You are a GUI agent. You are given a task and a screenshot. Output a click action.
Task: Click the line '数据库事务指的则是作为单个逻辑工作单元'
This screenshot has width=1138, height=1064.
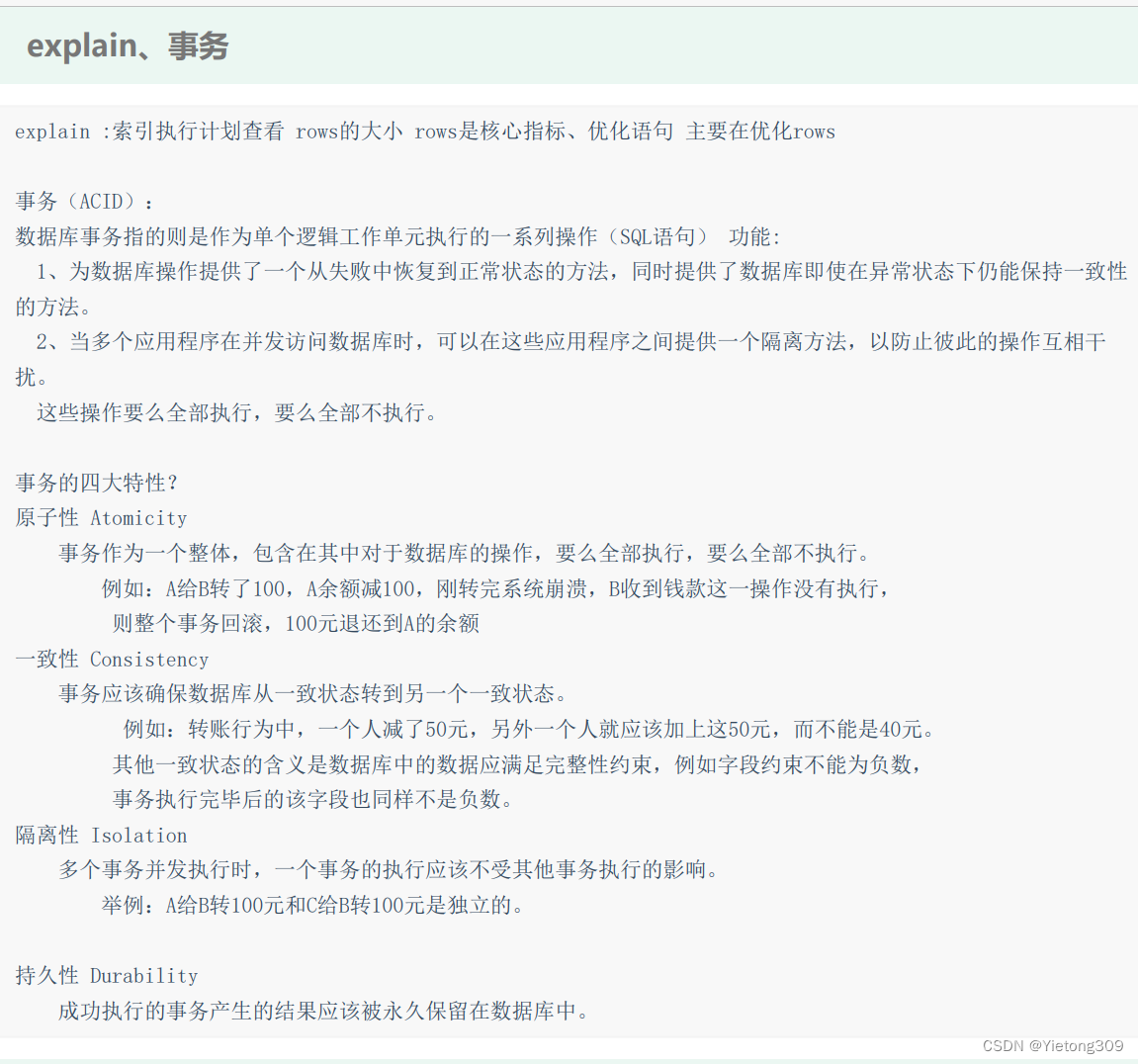click(397, 236)
